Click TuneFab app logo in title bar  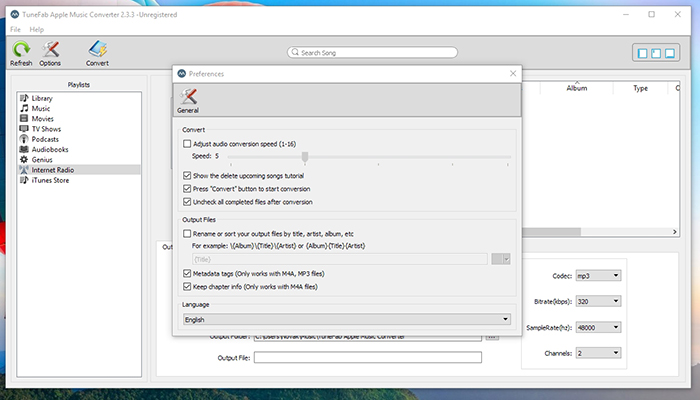tap(15, 14)
